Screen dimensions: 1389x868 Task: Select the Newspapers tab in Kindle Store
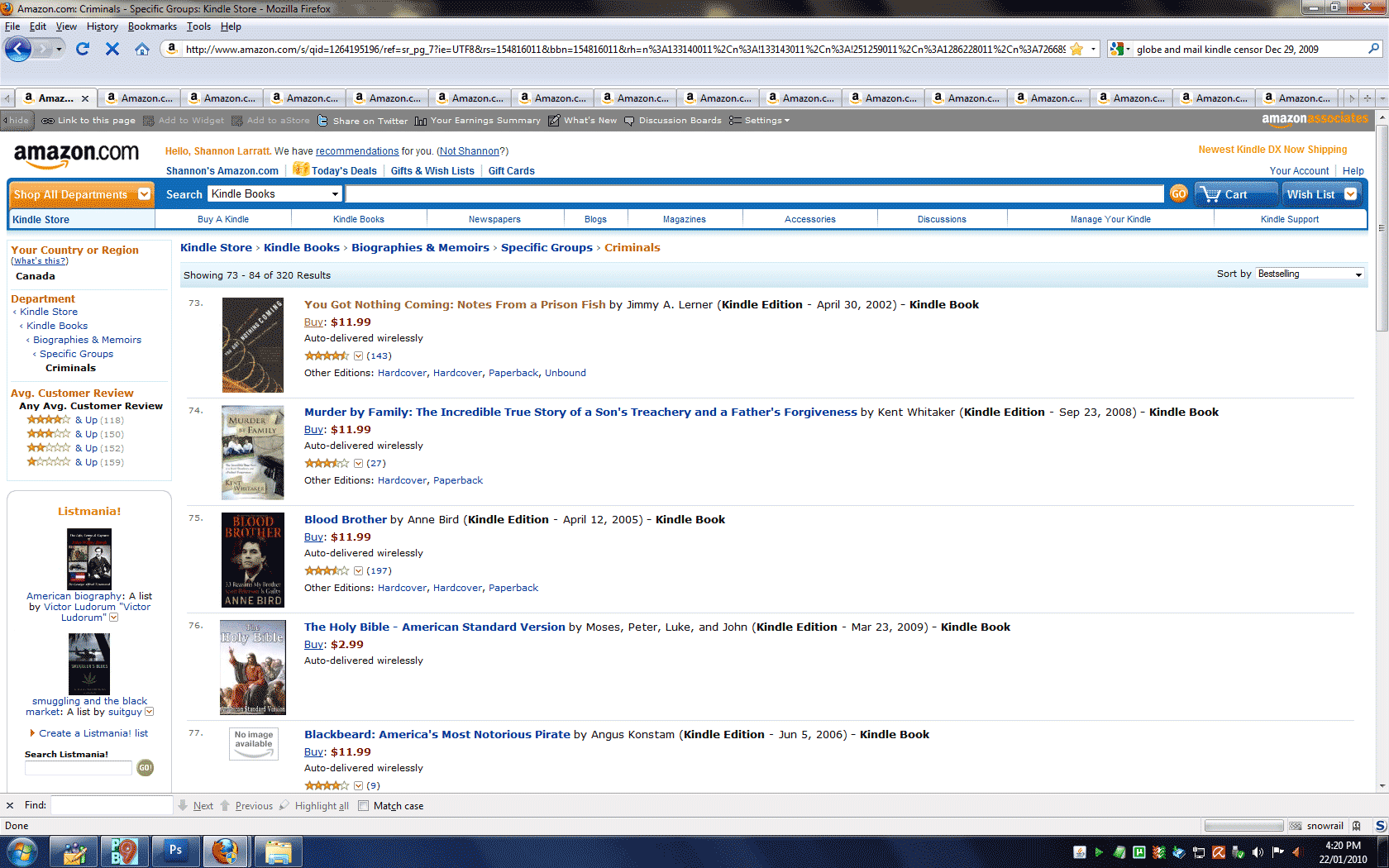coord(494,219)
